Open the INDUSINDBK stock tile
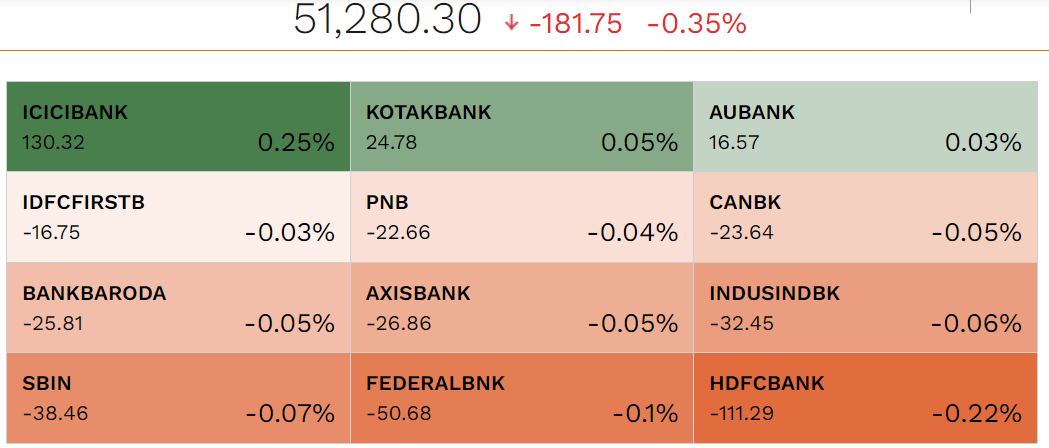 click(865, 308)
